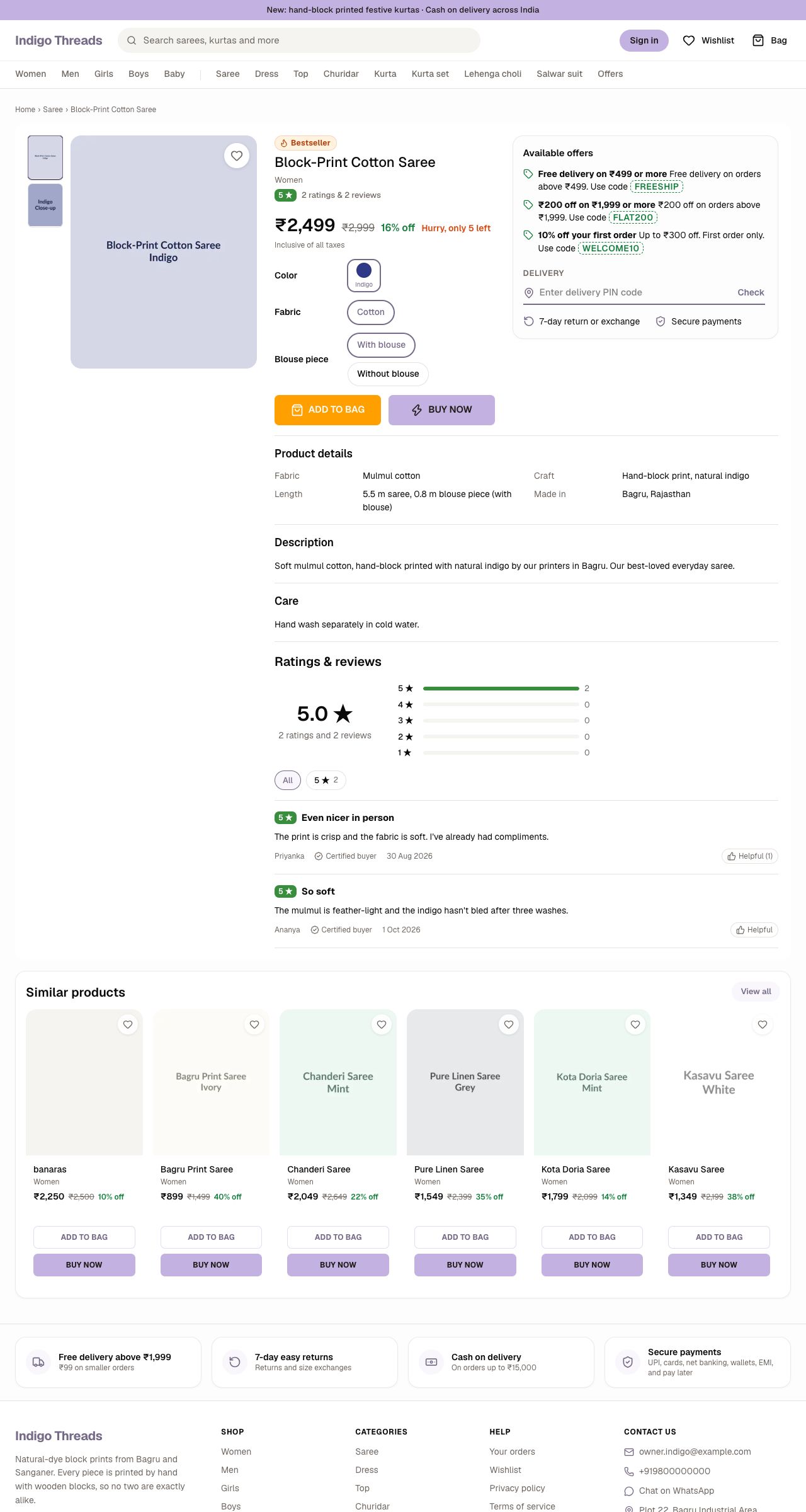Select the Cotton fabric option
806x1512 pixels.
[371, 312]
